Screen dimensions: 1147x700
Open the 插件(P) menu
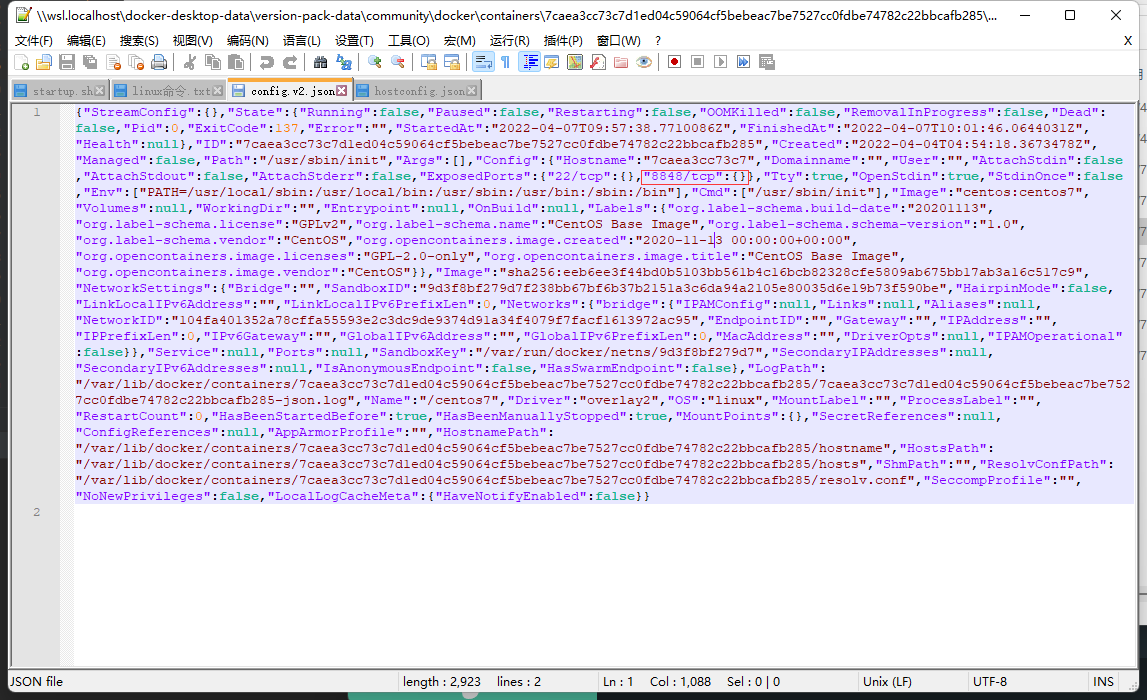(563, 40)
